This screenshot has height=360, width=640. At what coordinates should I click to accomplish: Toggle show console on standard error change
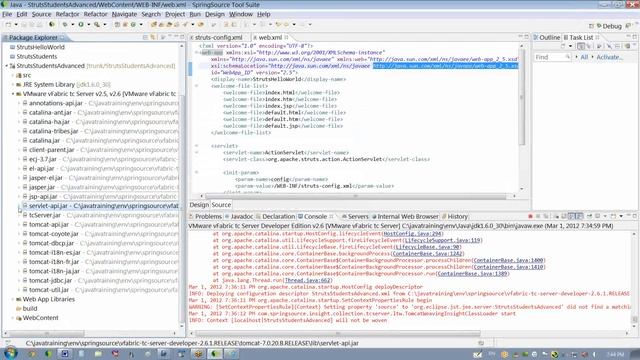point(580,216)
